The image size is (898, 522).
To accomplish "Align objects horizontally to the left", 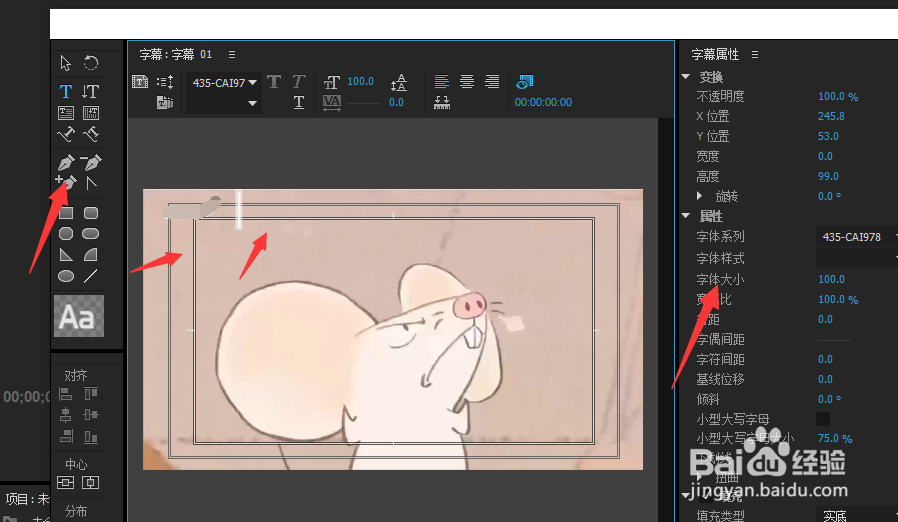I will click(x=66, y=394).
